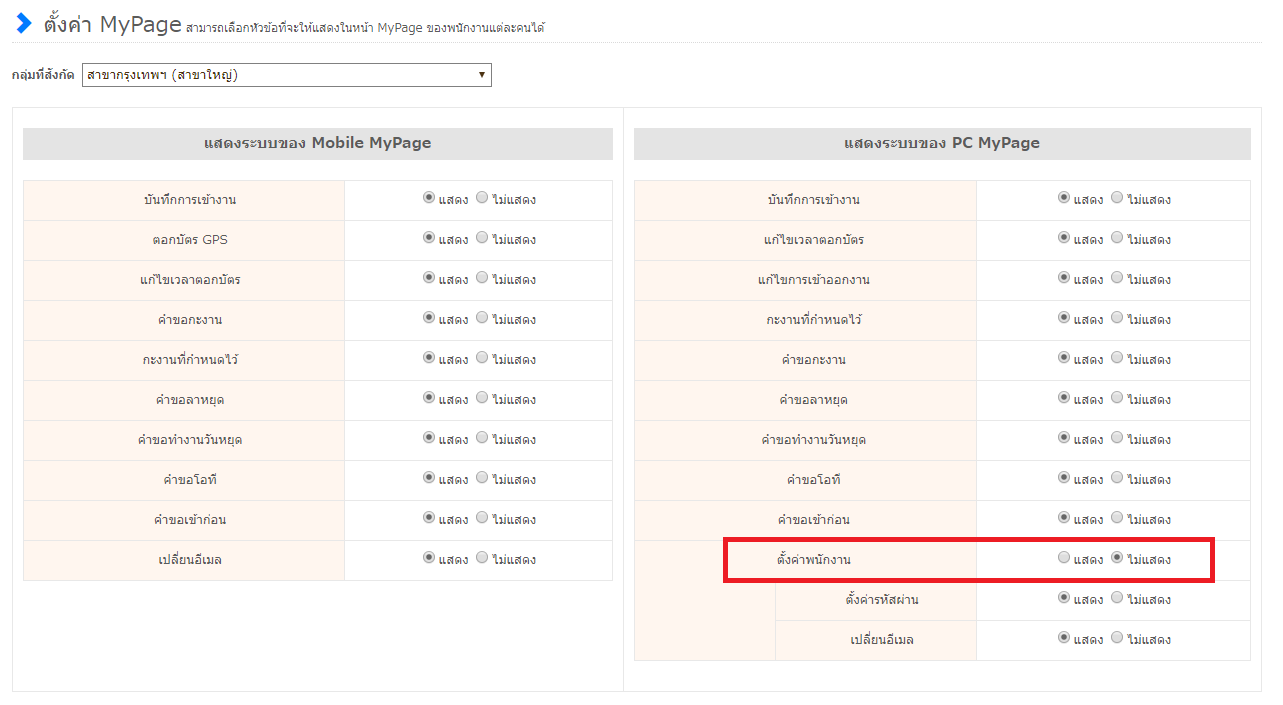
Task: Pick ไม่แสดง for Mobile คำขอเข้าก่อน
Action: (x=482, y=518)
